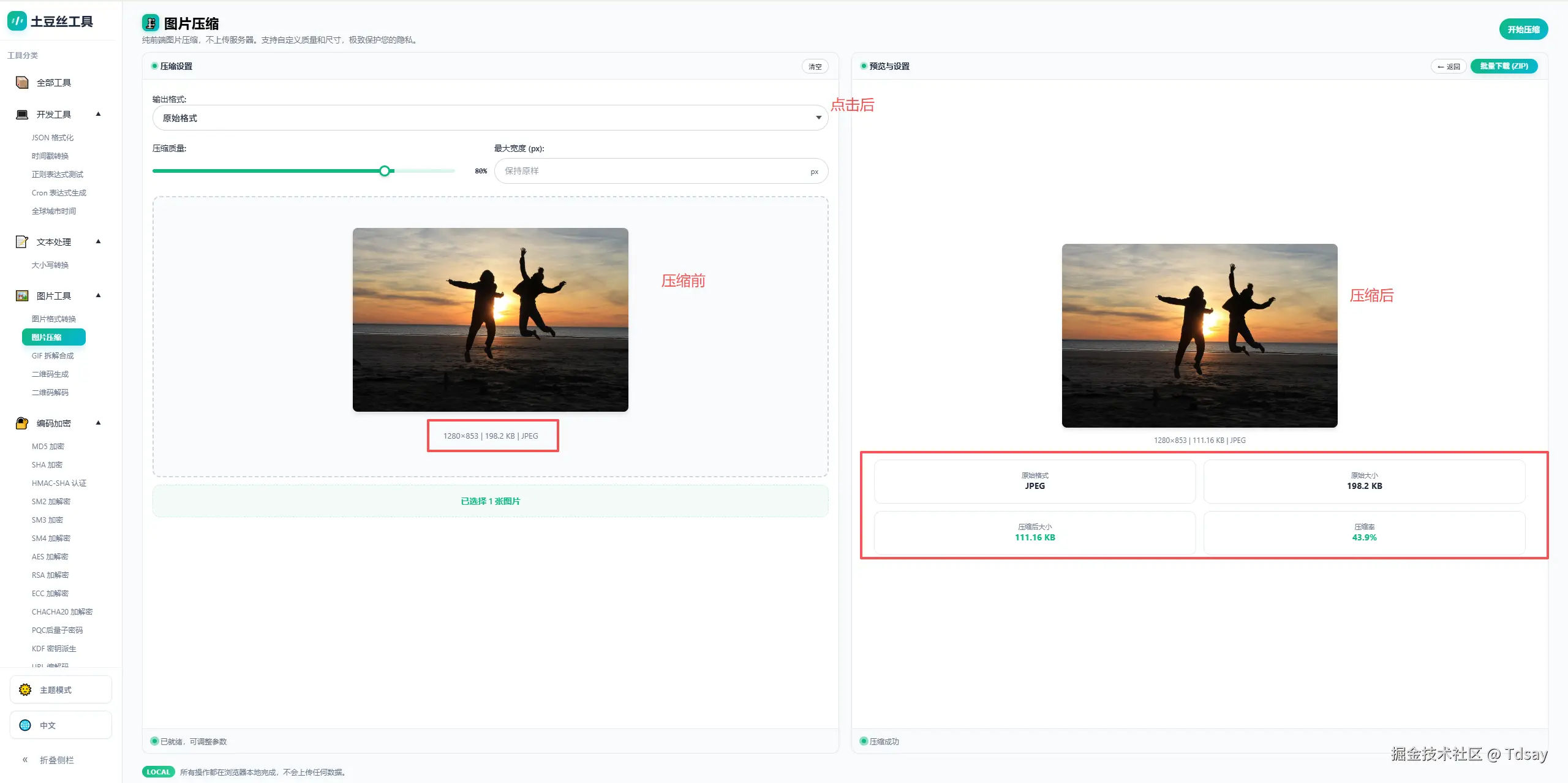Open the 二维码生成 tool
Image resolution: width=1568 pixels, height=783 pixels.
tap(50, 374)
